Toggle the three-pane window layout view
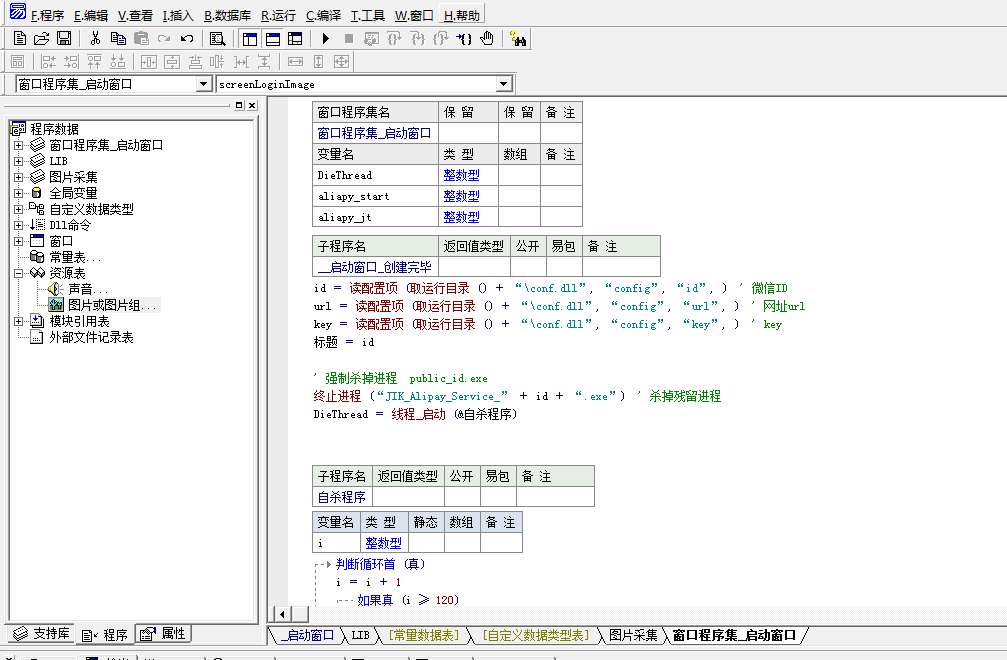 [295, 38]
